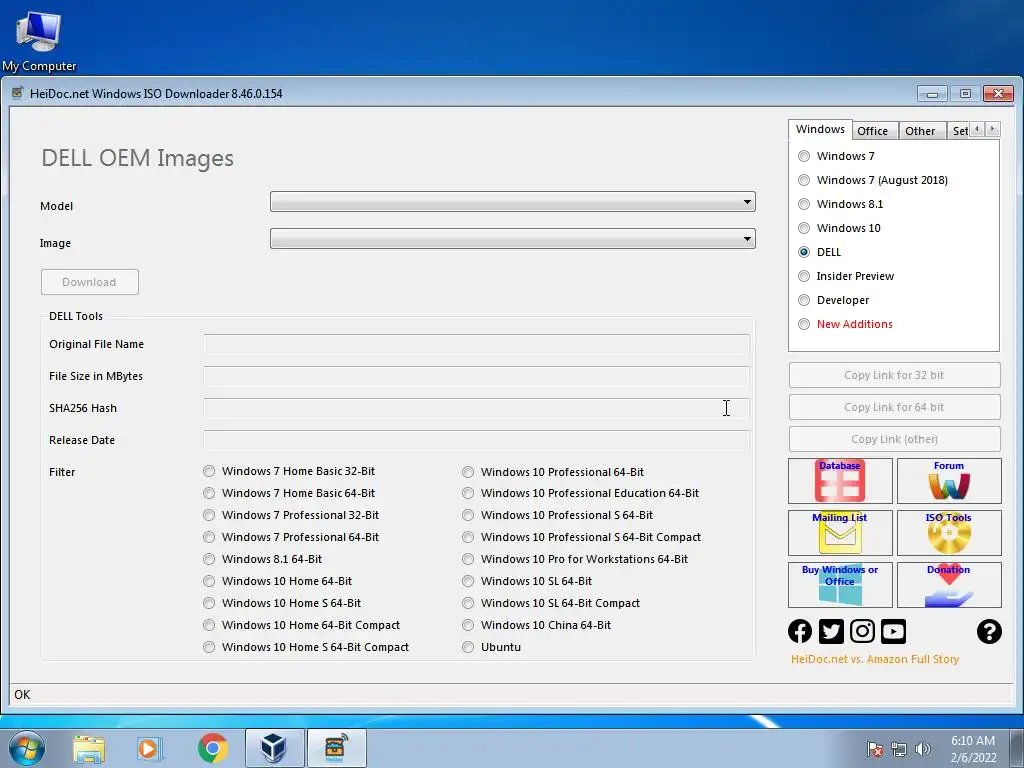Filter by Windows 10 Pro for Workstations
The image size is (1024, 768).
pos(575,559)
